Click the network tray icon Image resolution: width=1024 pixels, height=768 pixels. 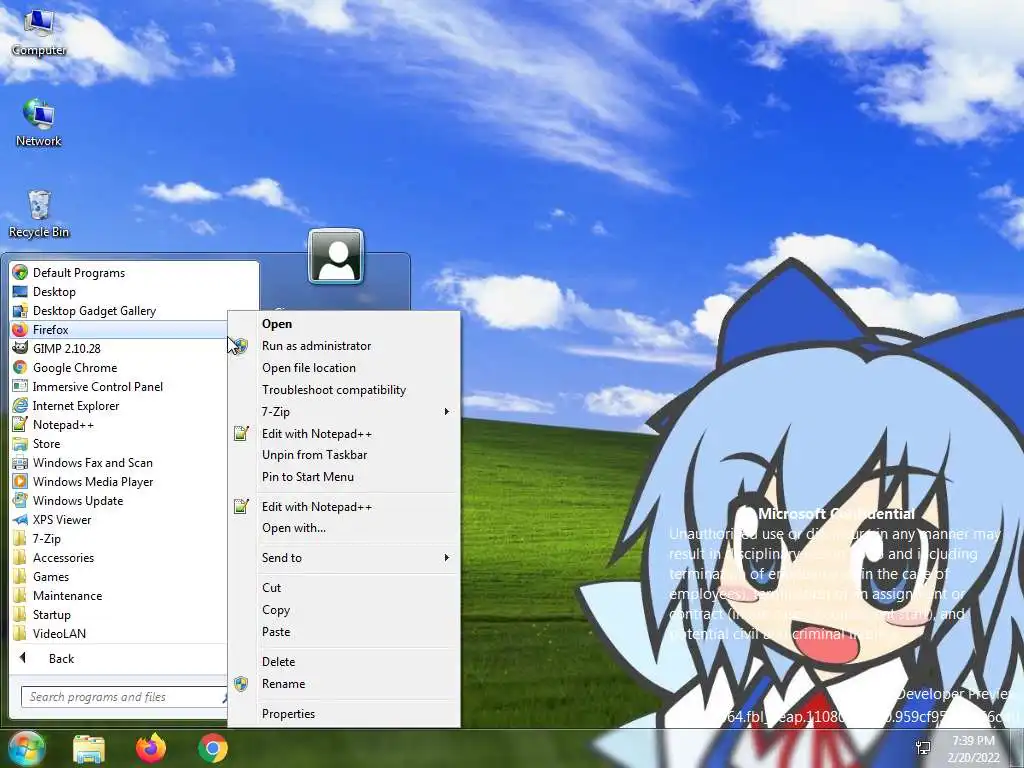(x=923, y=748)
